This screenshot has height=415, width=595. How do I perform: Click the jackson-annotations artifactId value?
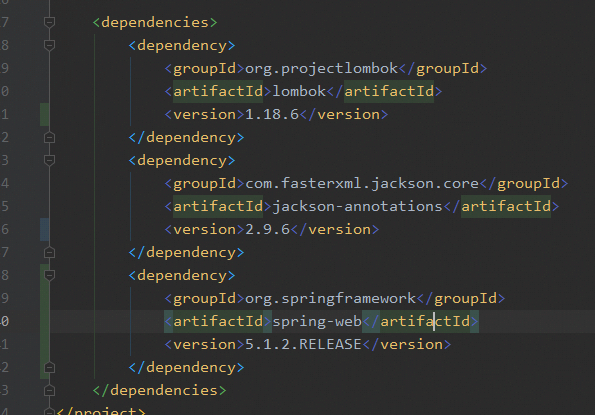click(x=357, y=207)
